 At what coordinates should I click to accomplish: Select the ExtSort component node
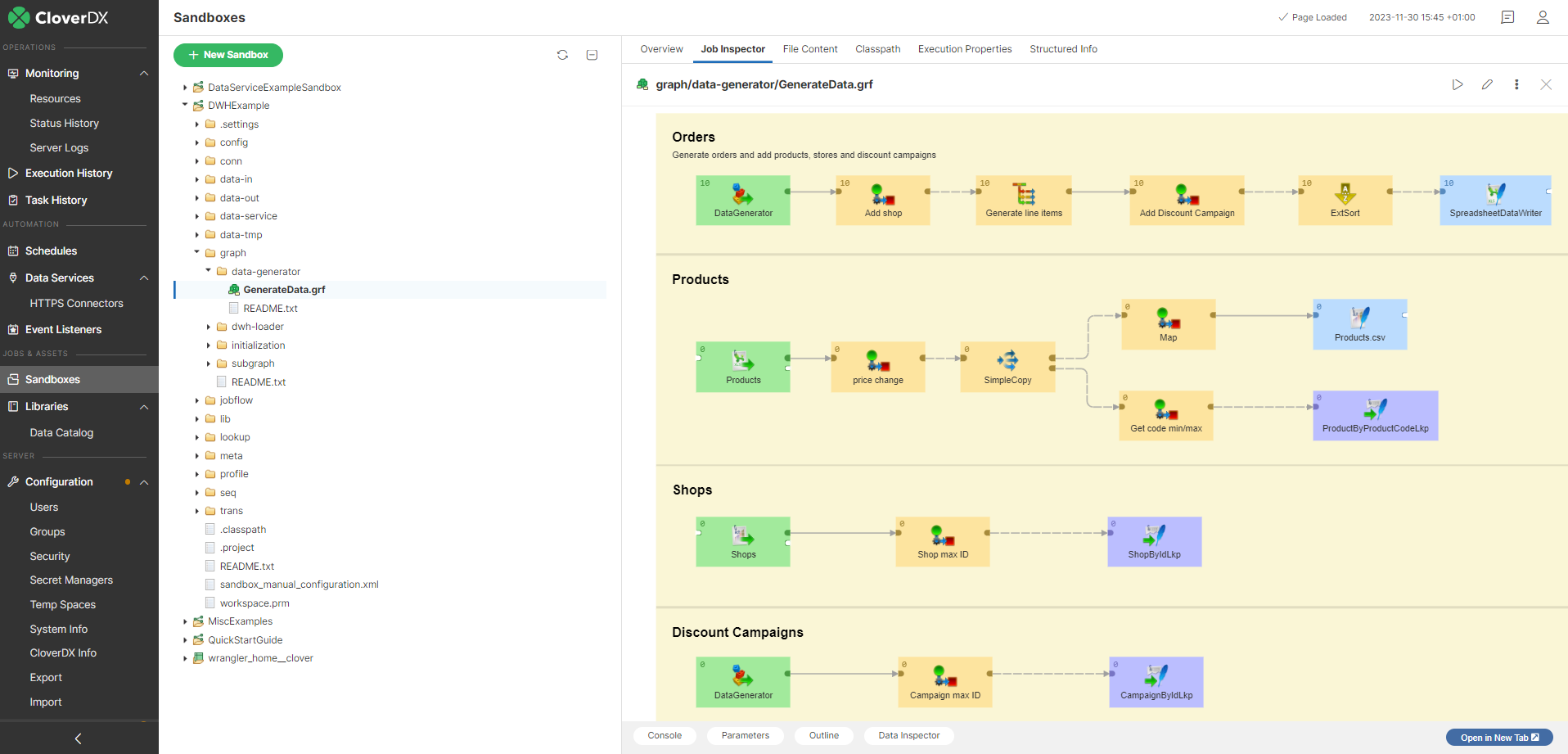(x=1345, y=200)
